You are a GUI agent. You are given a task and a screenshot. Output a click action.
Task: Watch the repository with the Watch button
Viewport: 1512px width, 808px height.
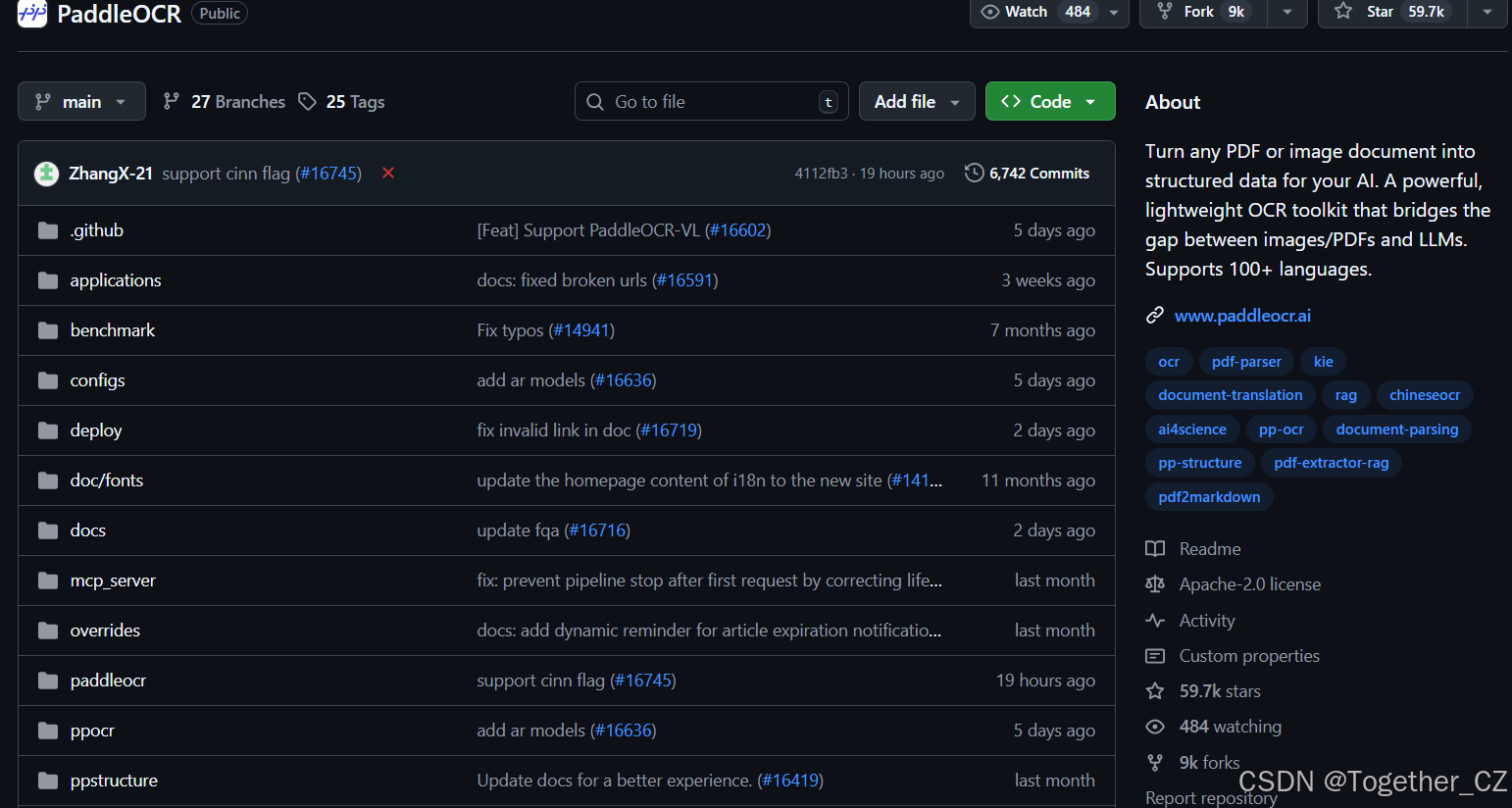[x=1015, y=12]
